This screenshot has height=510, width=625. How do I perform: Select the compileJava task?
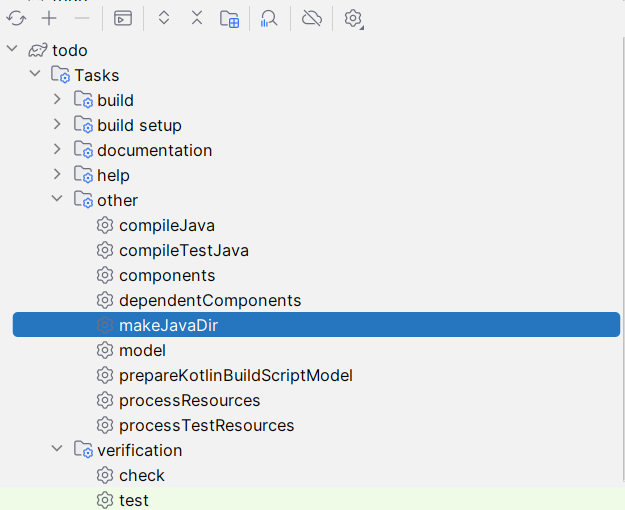click(x=166, y=225)
